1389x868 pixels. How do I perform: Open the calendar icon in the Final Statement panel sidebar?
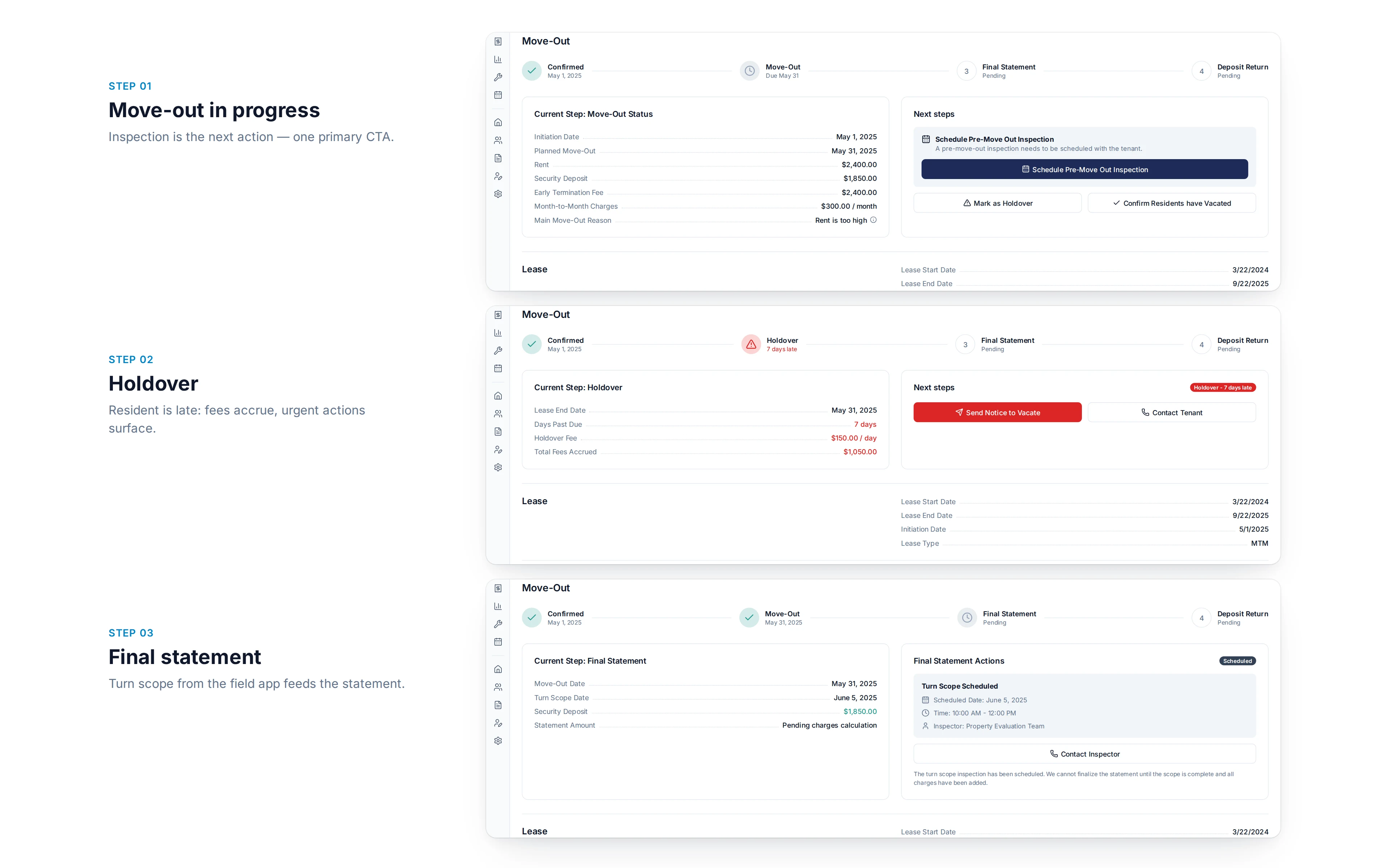498,642
